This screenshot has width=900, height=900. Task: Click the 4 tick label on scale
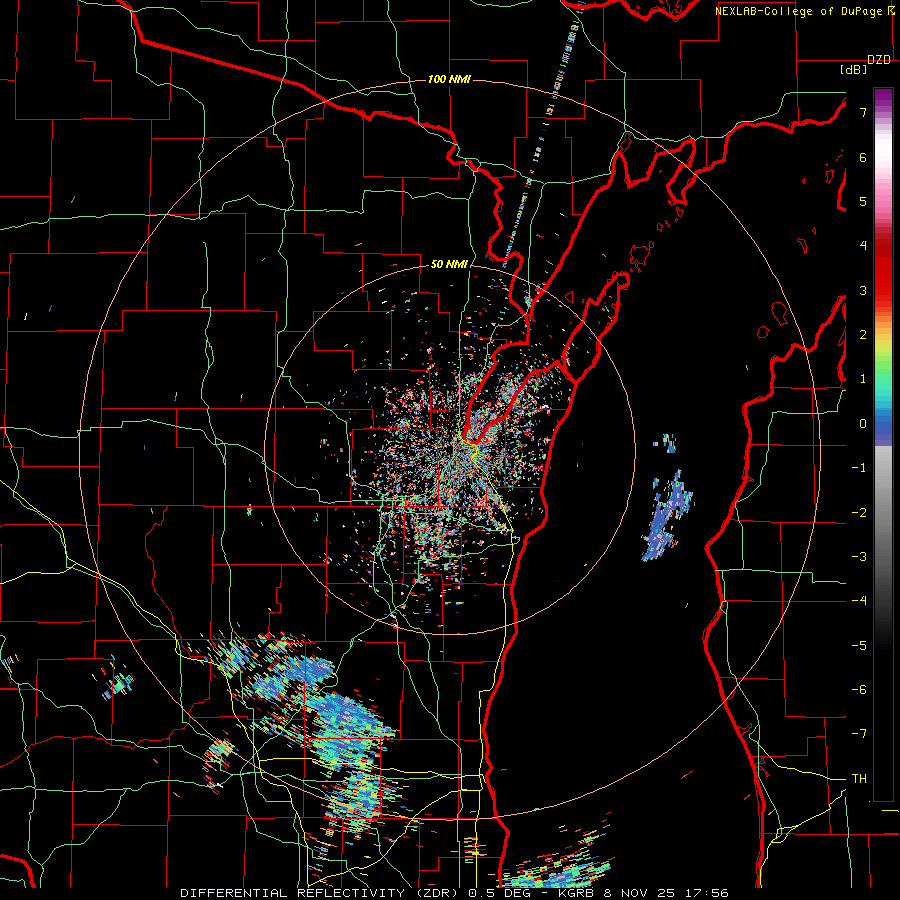[863, 246]
